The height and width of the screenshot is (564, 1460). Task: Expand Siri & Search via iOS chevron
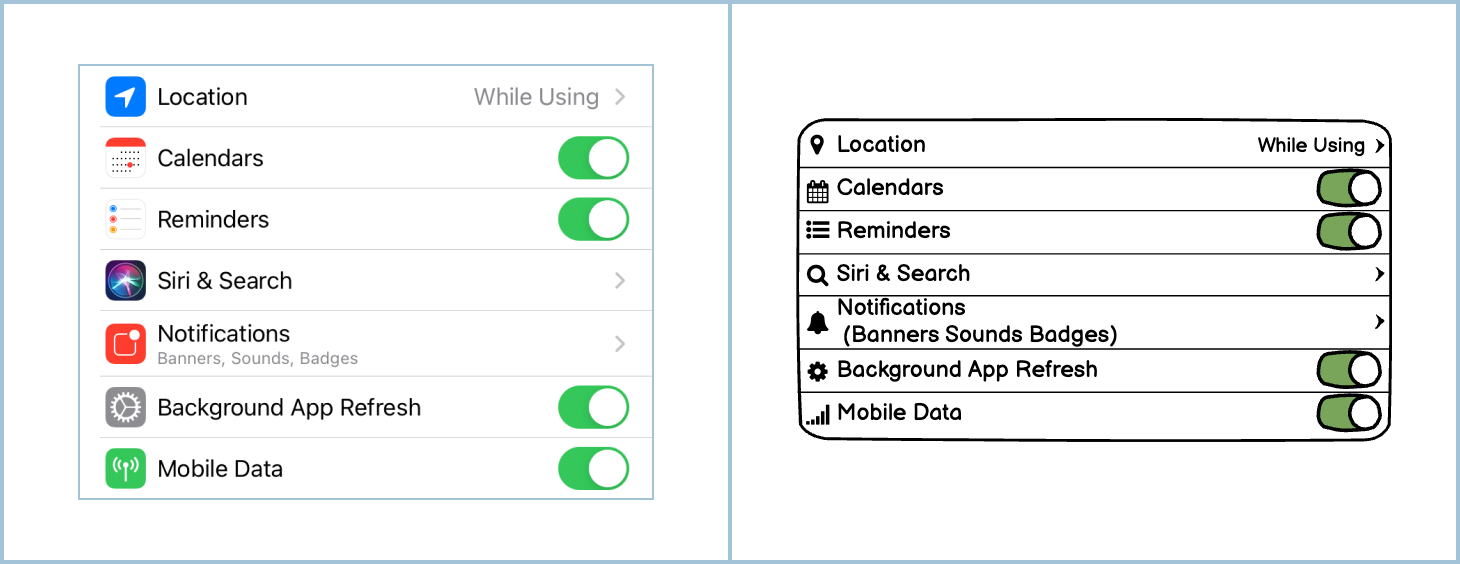[620, 281]
